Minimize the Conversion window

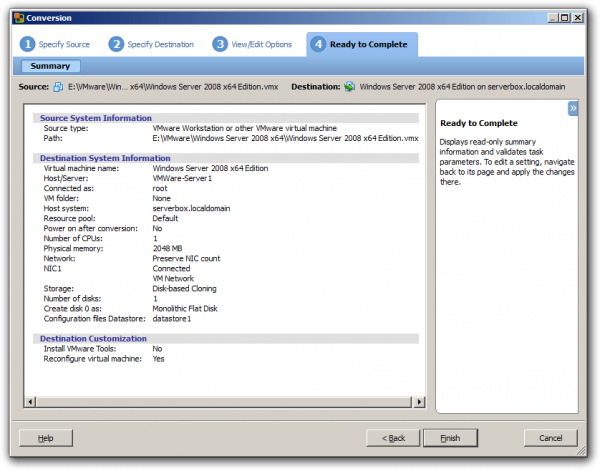tap(553, 18)
